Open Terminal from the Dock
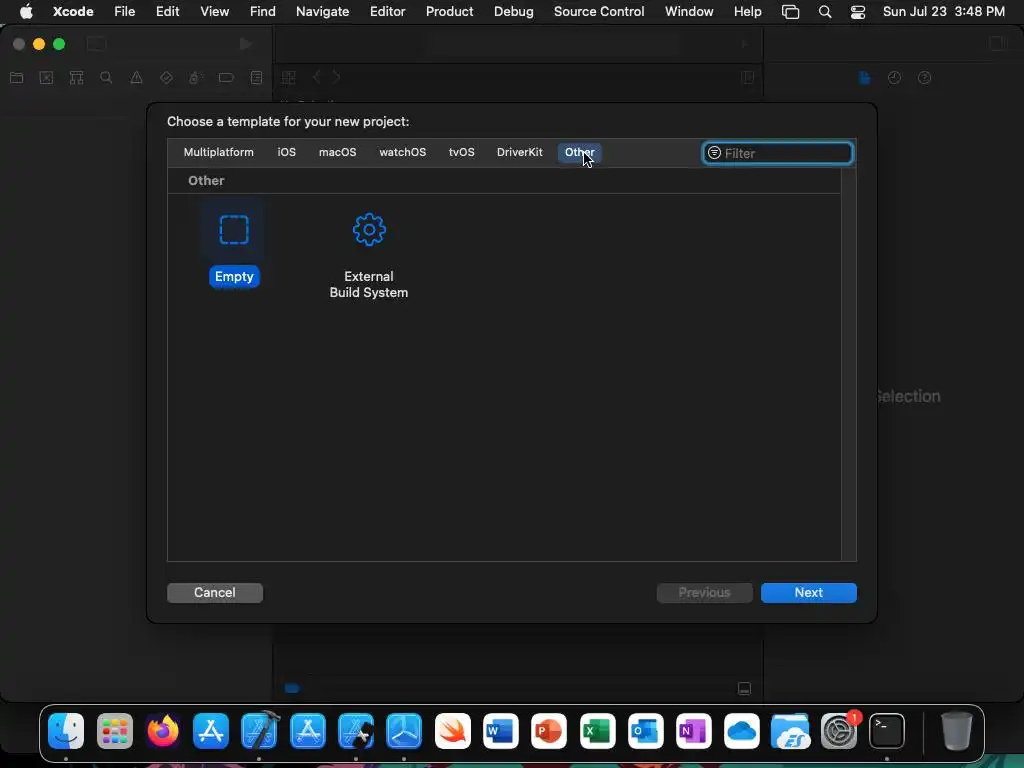Image resolution: width=1024 pixels, height=768 pixels. pyautogui.click(x=887, y=731)
